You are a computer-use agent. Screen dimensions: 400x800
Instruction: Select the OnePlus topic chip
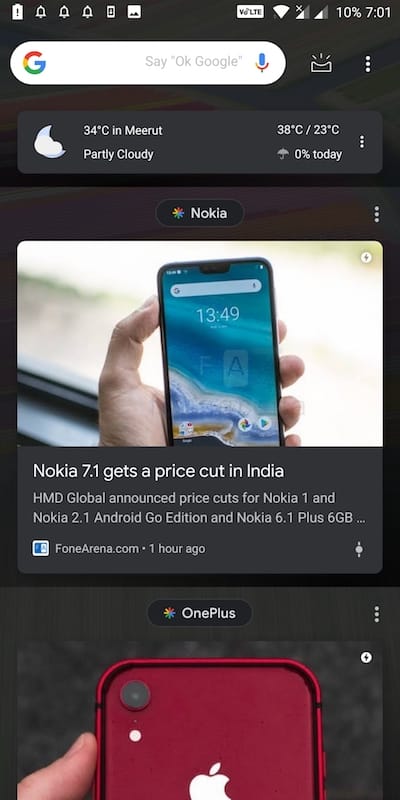(x=199, y=613)
